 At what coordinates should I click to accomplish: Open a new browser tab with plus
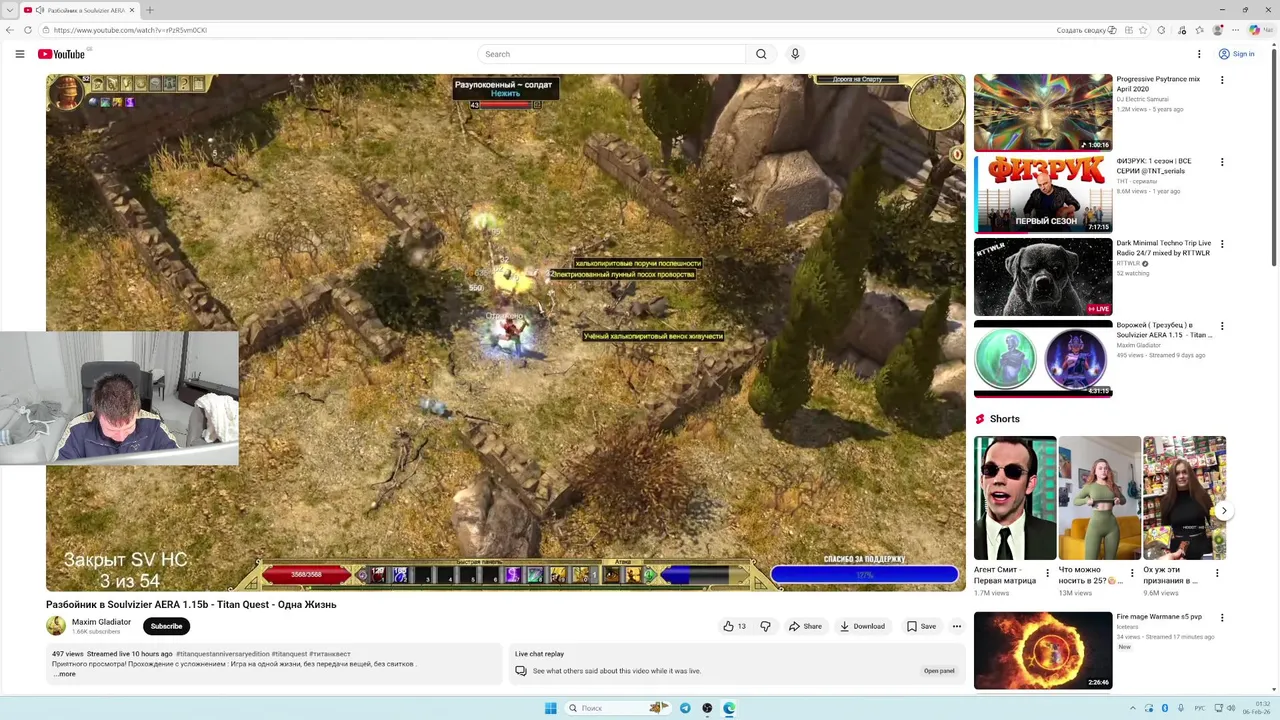point(150,10)
